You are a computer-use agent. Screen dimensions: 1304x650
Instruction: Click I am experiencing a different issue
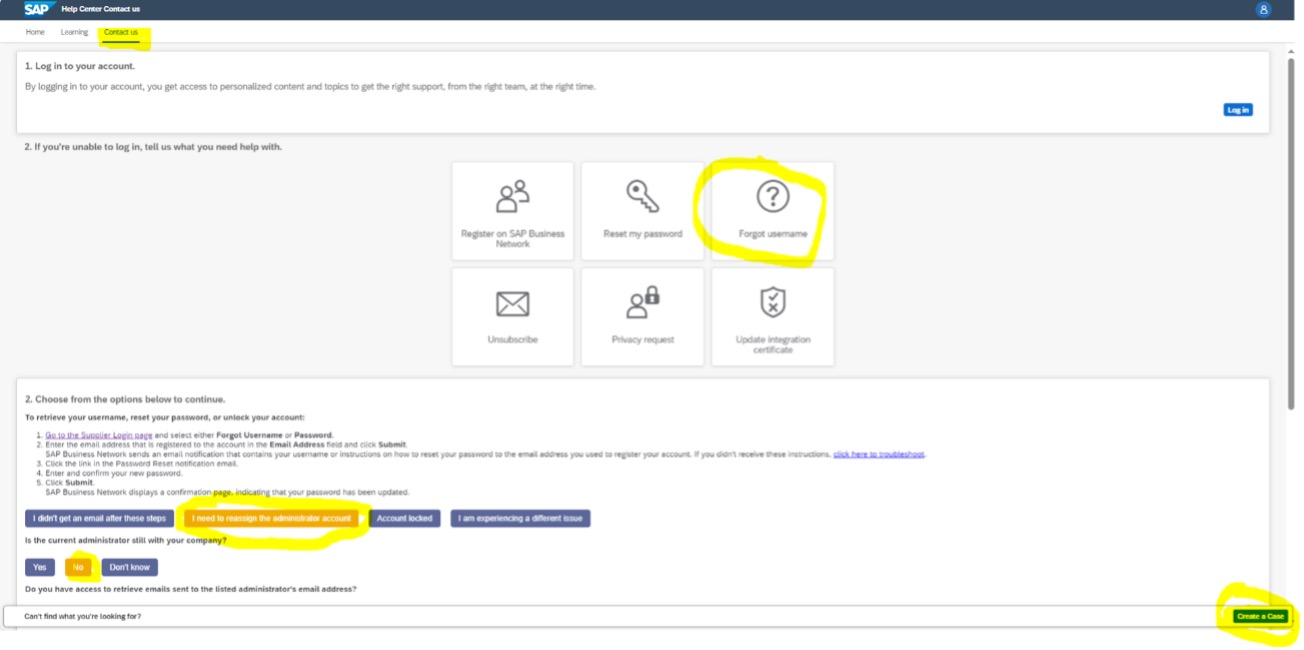click(x=520, y=518)
